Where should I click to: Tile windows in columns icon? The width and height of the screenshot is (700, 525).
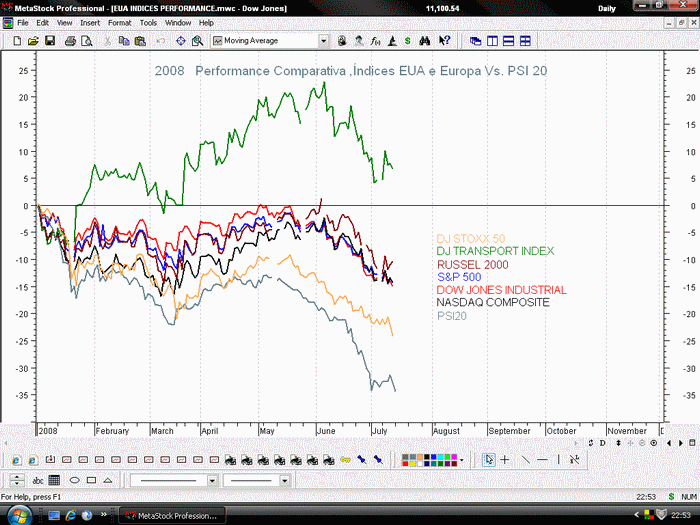point(492,41)
